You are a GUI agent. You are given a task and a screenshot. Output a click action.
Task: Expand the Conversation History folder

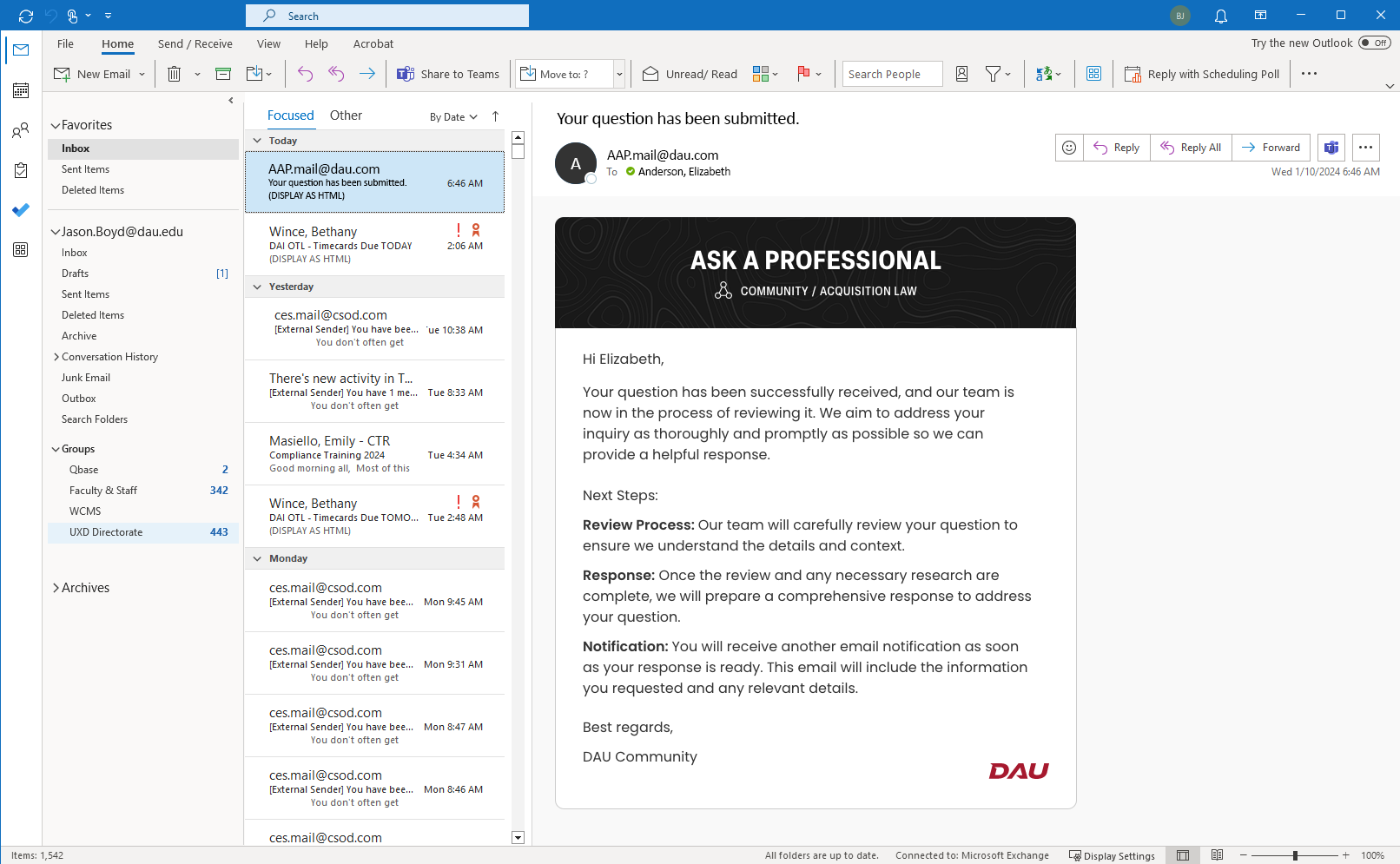(56, 357)
